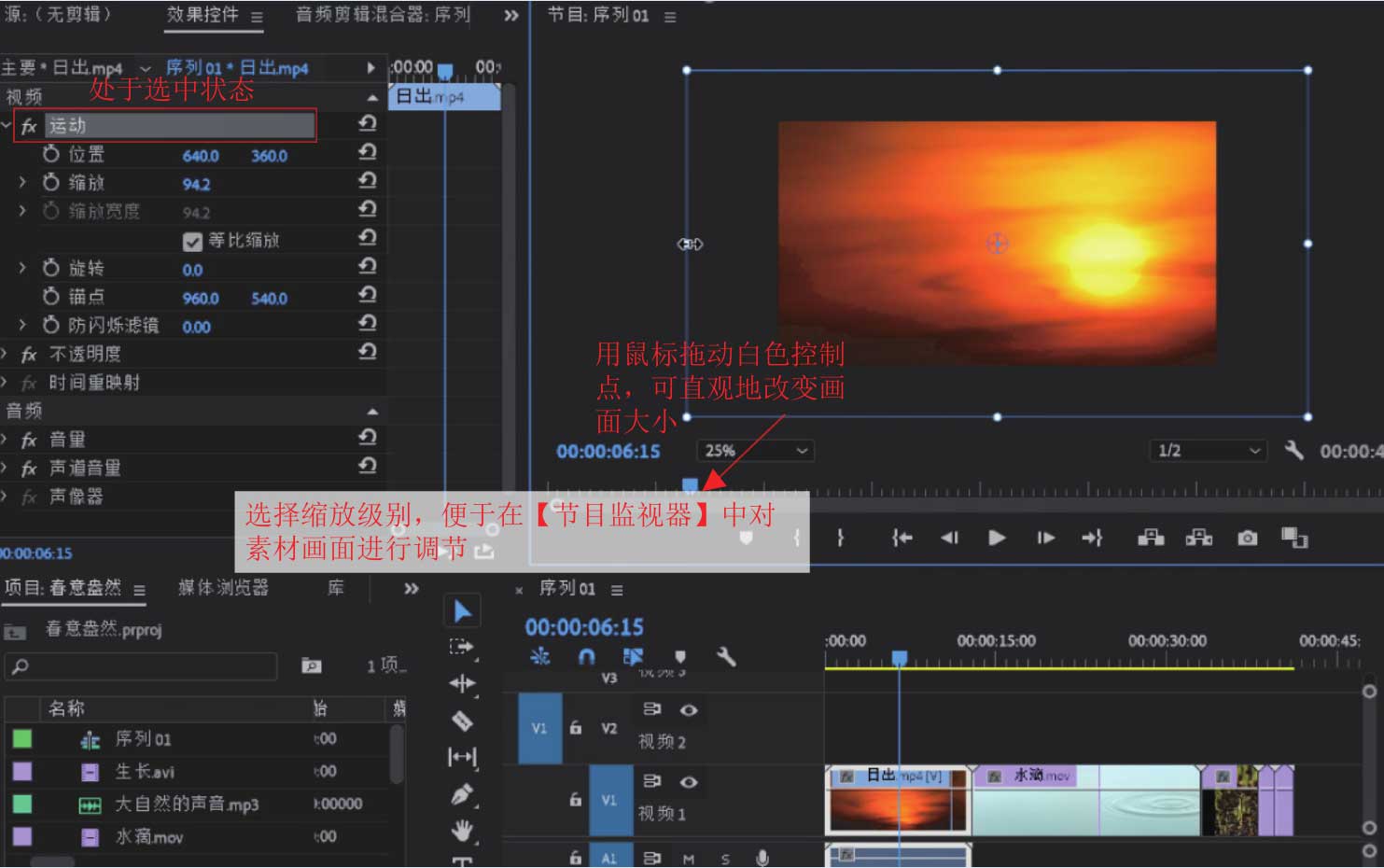1384x868 pixels.
Task: Toggle animation stopwatch for 位置
Action: click(x=51, y=154)
